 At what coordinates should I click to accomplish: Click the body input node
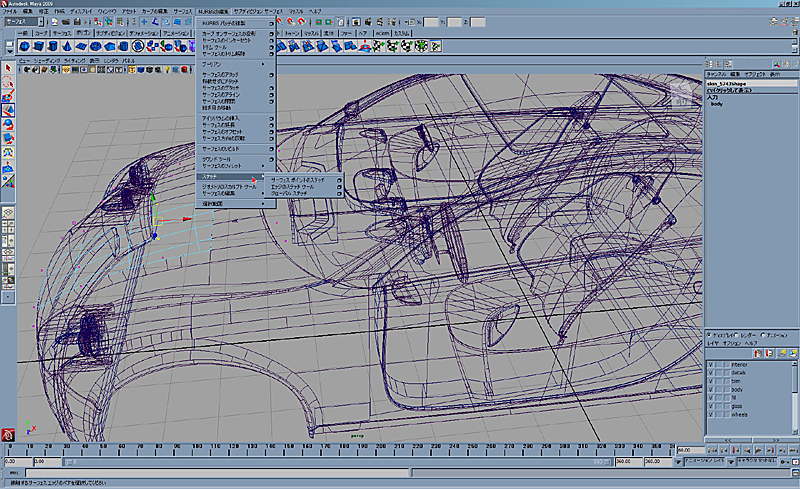[x=717, y=104]
